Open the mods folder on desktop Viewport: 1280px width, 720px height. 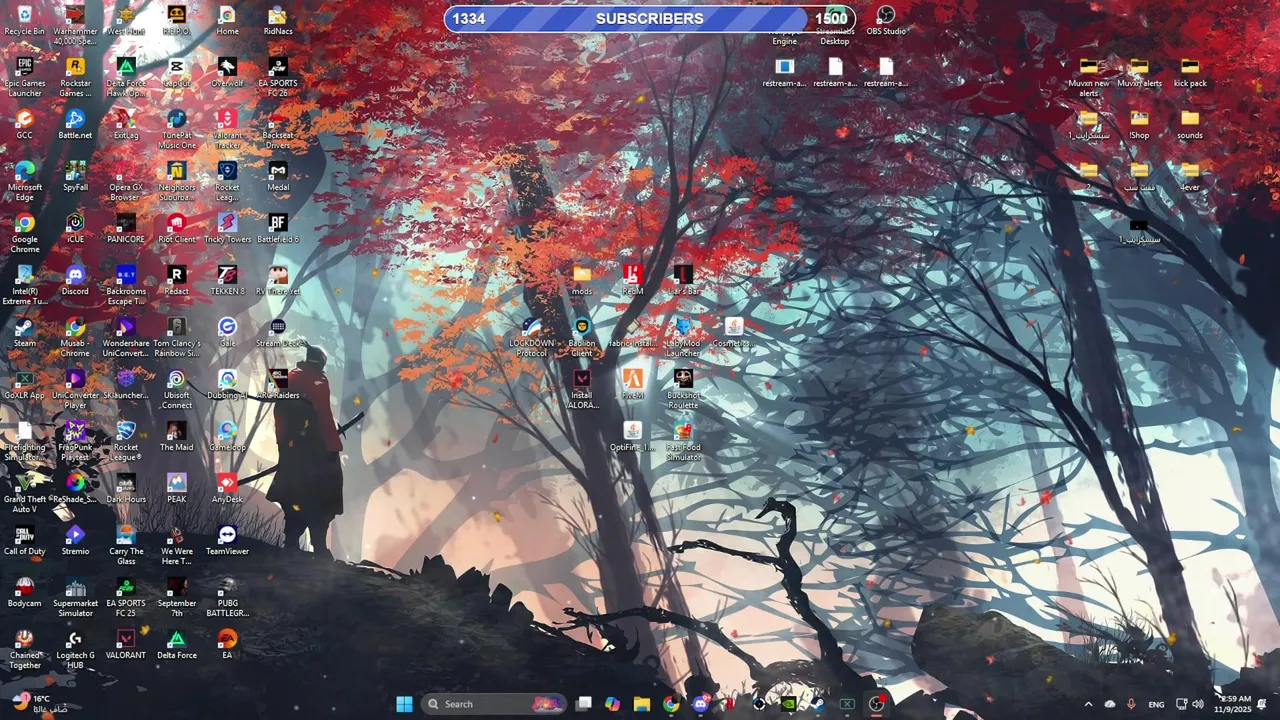(582, 280)
